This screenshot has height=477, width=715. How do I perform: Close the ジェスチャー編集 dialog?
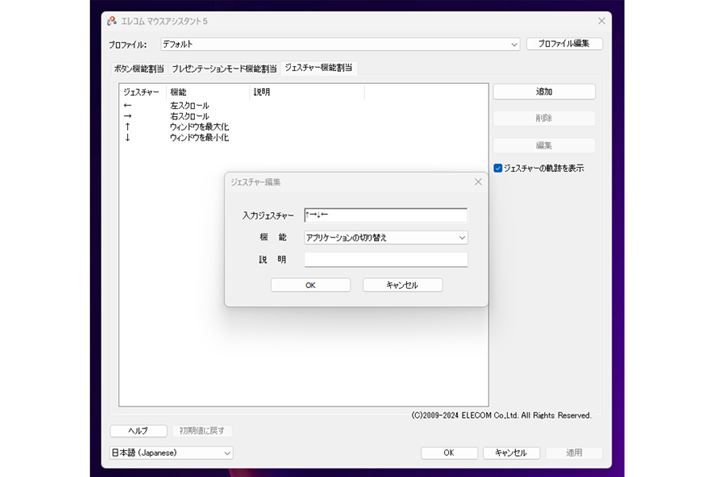(x=478, y=182)
